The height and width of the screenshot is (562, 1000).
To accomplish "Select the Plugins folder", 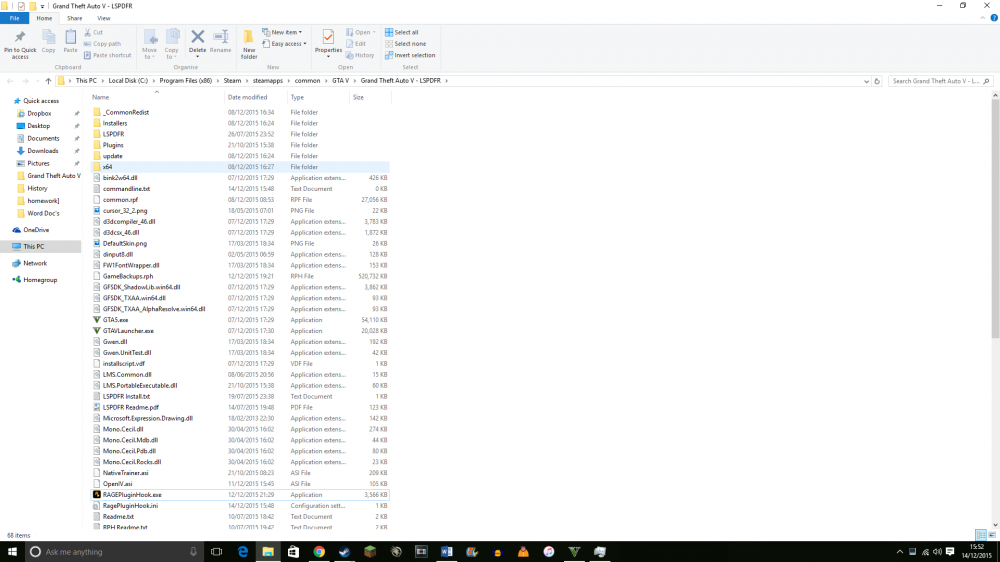I will click(240, 145).
